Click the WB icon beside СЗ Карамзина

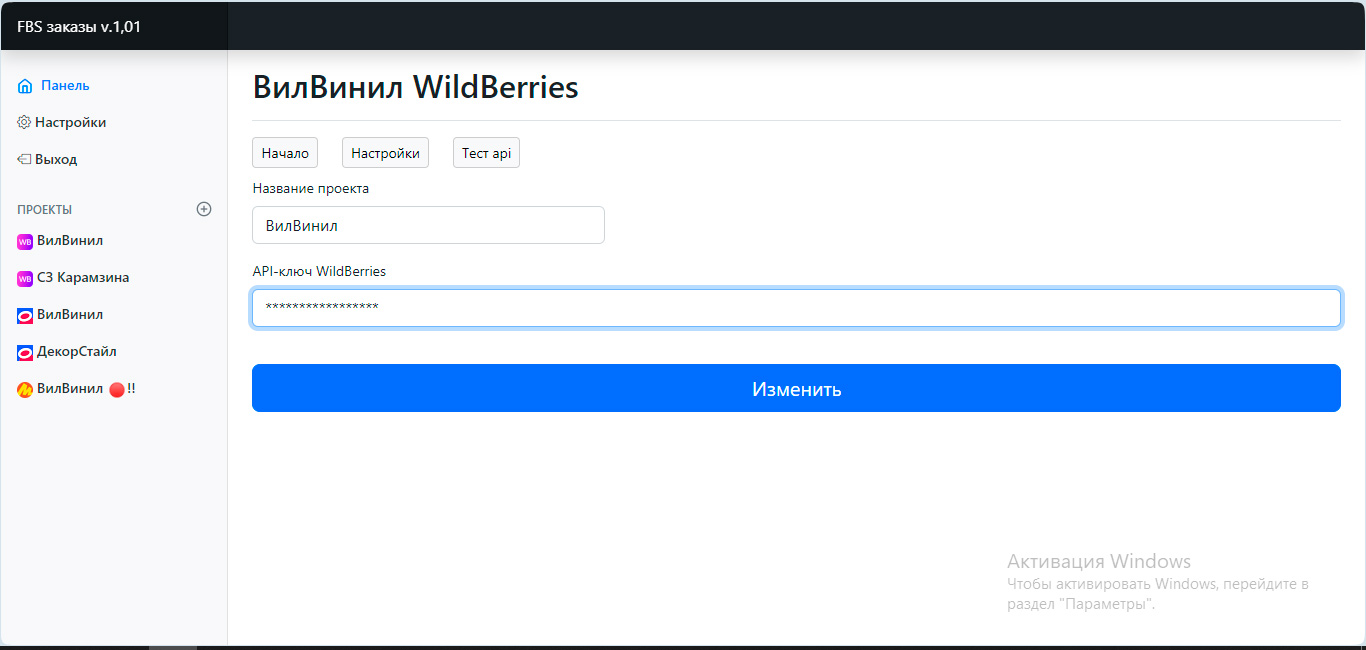[x=25, y=278]
